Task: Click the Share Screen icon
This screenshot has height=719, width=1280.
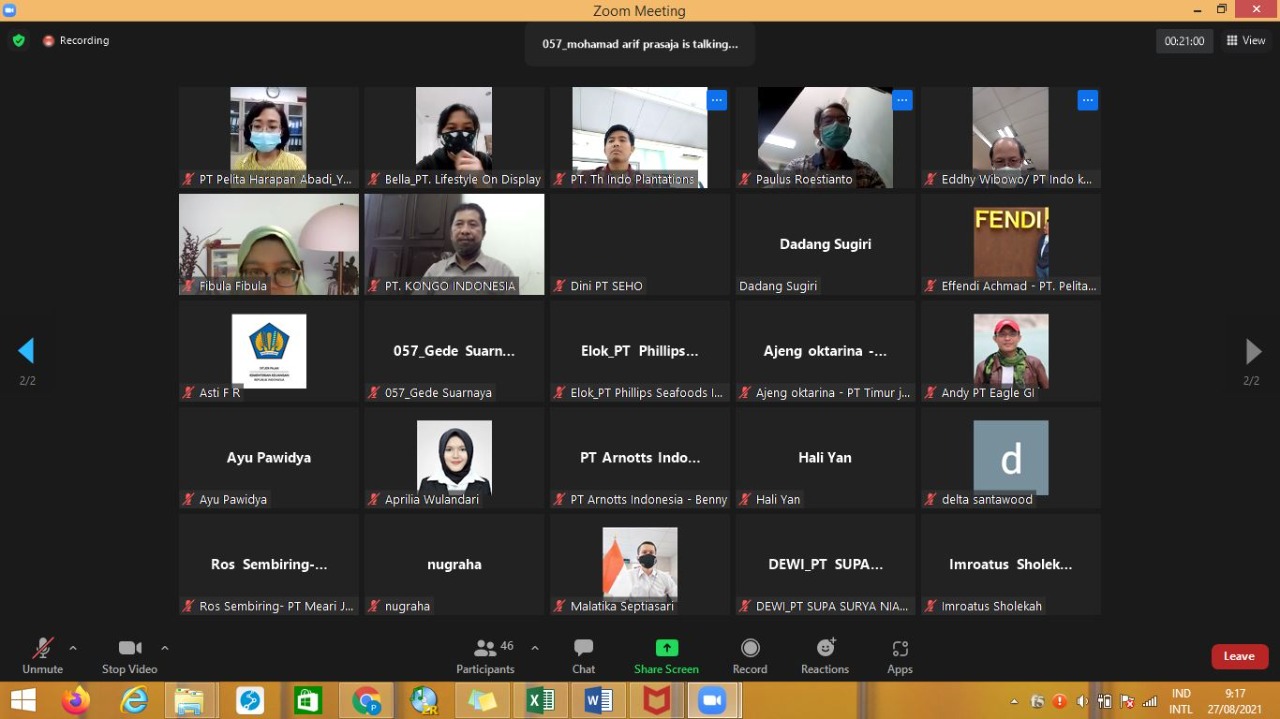Action: point(666,655)
